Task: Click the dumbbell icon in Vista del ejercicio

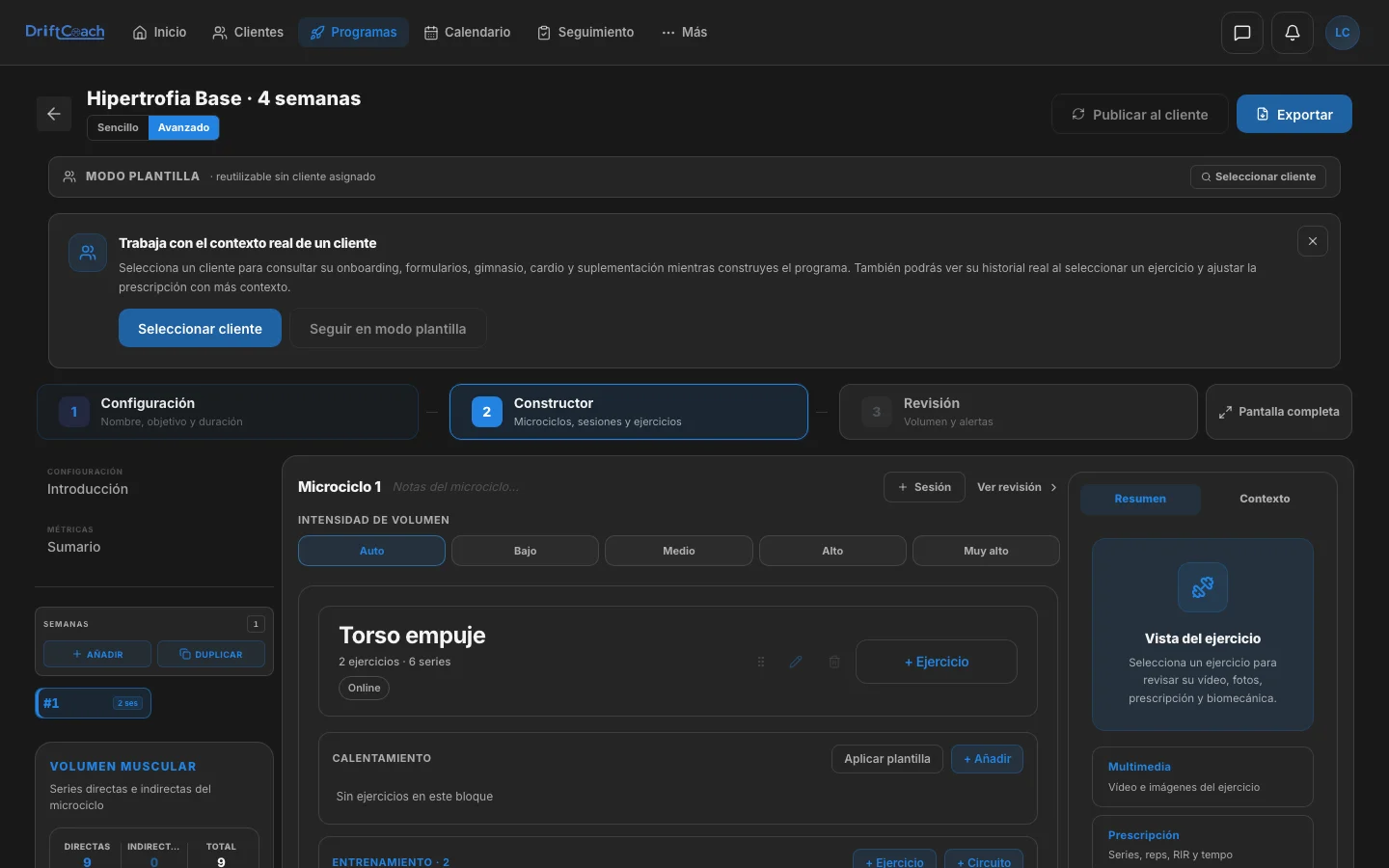Action: coord(1203,587)
